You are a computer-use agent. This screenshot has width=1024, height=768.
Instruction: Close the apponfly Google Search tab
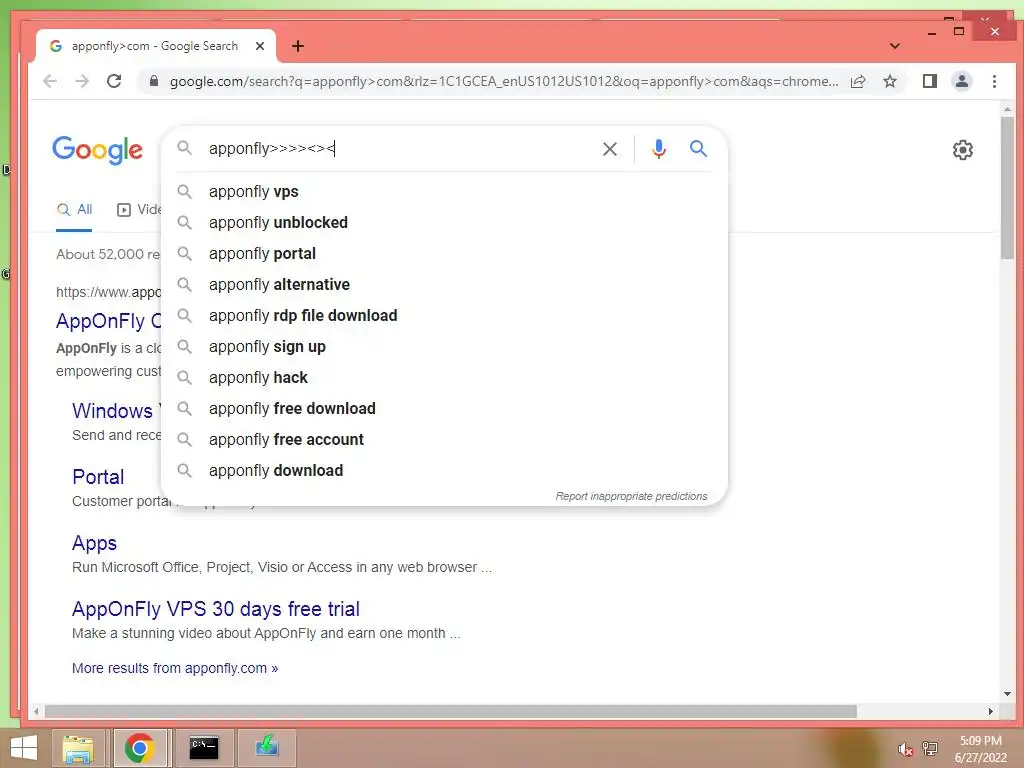[x=260, y=46]
